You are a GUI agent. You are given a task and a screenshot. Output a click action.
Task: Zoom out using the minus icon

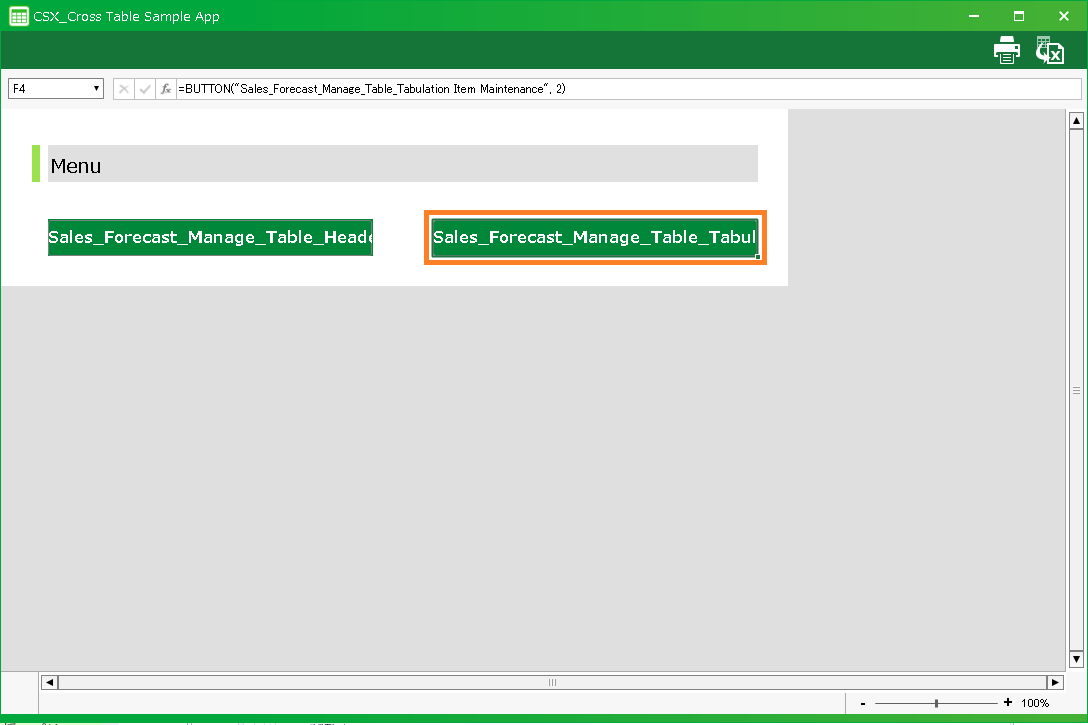(x=863, y=703)
